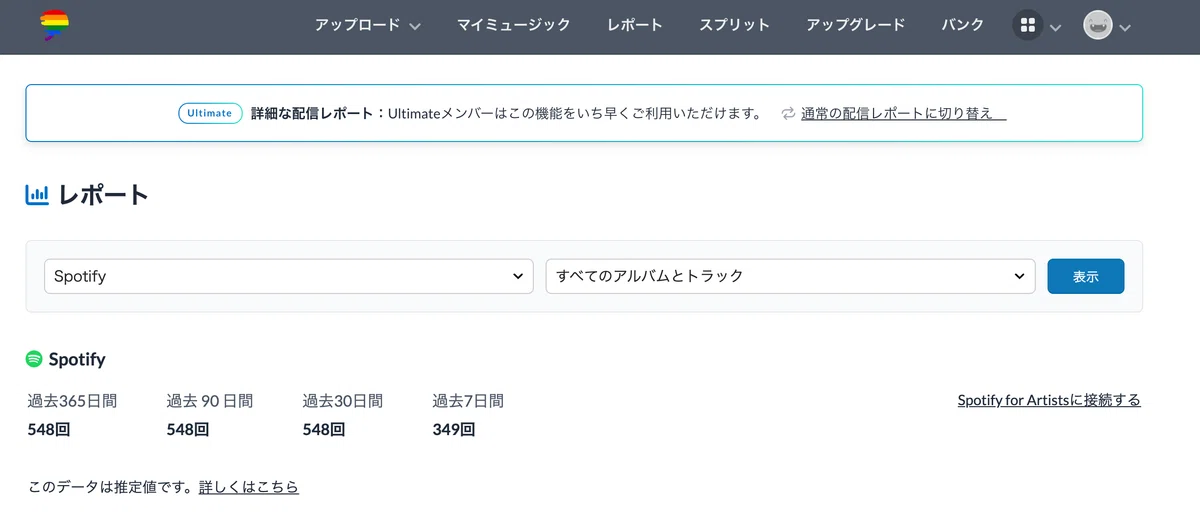Viewport: 1200px width, 531px height.
Task: Click the bold Spotify section heading text
Action: point(77,359)
